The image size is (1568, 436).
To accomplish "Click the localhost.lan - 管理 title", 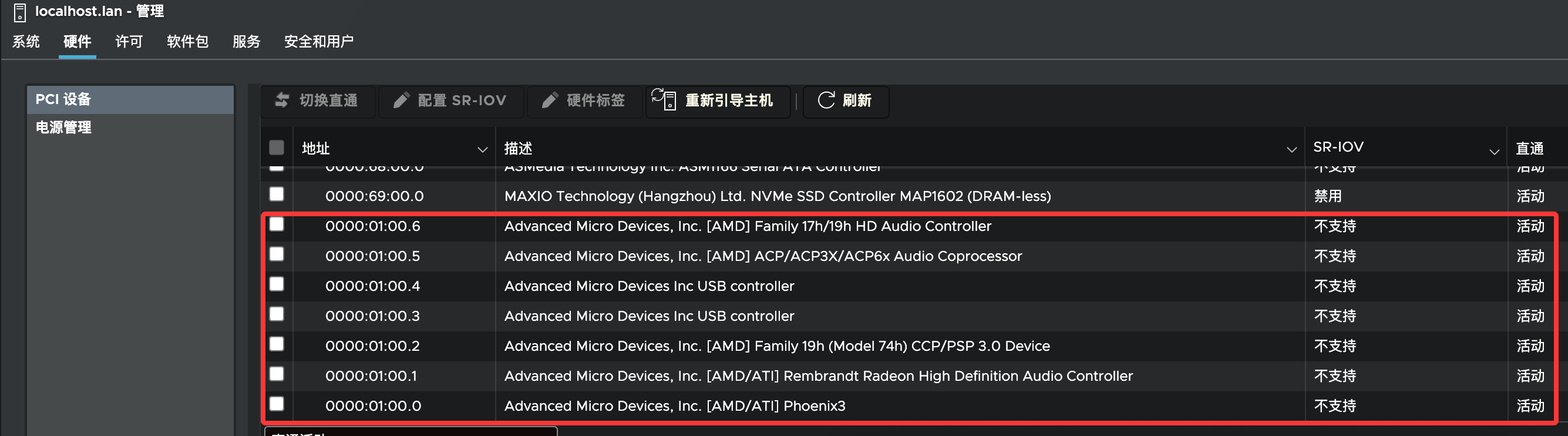I will tap(99, 12).
